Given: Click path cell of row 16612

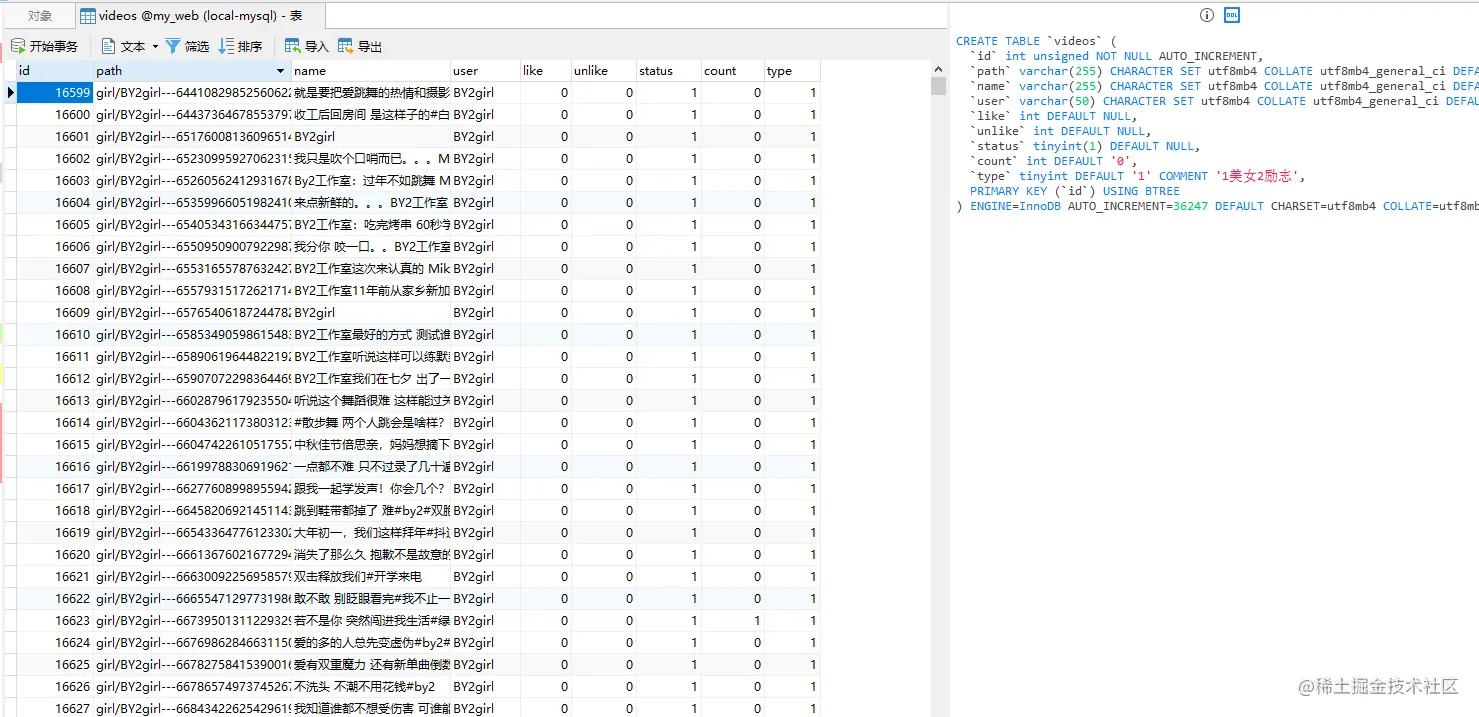Looking at the screenshot, I should (x=193, y=379).
